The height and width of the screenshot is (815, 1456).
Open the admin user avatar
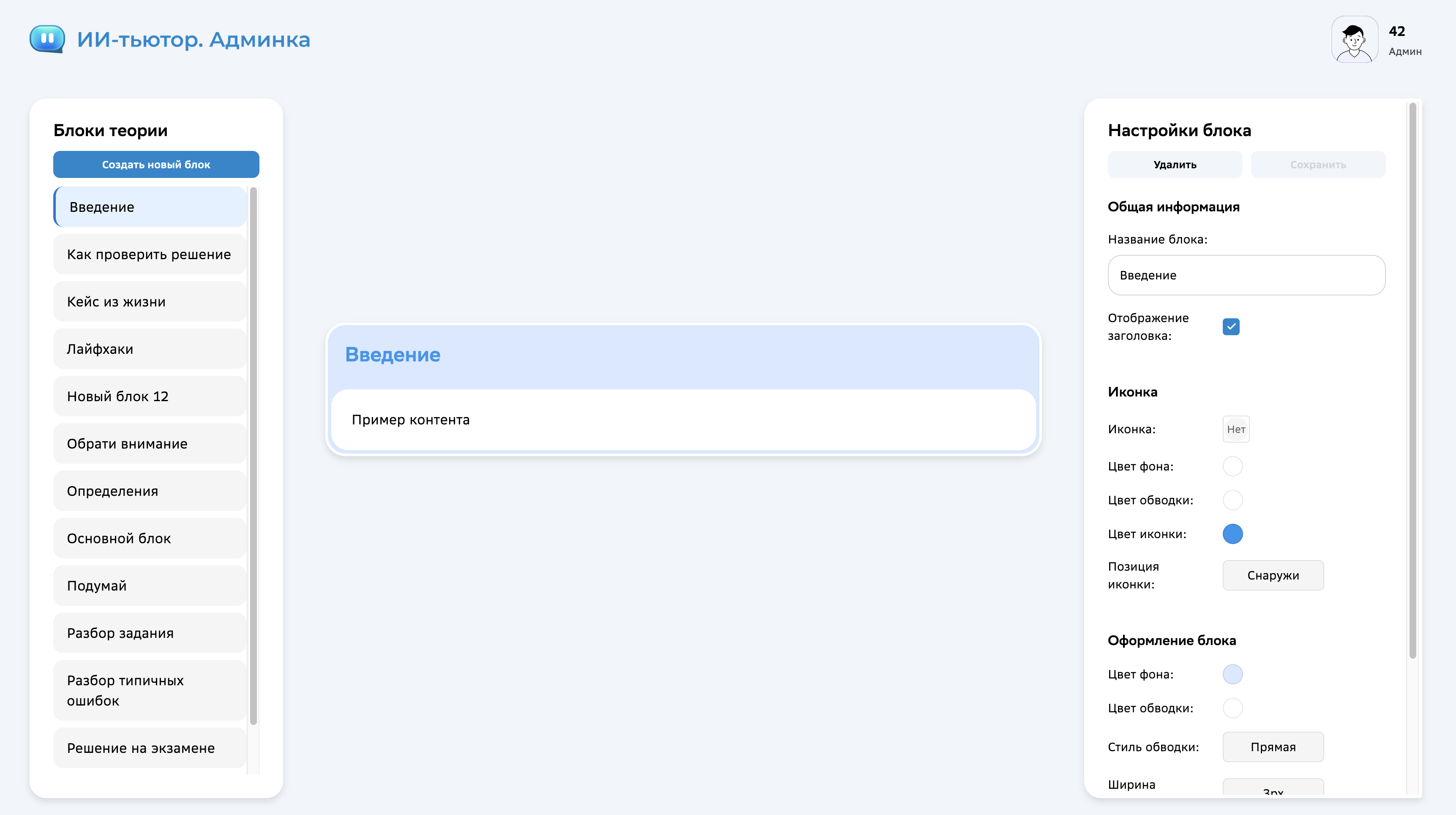pos(1354,39)
